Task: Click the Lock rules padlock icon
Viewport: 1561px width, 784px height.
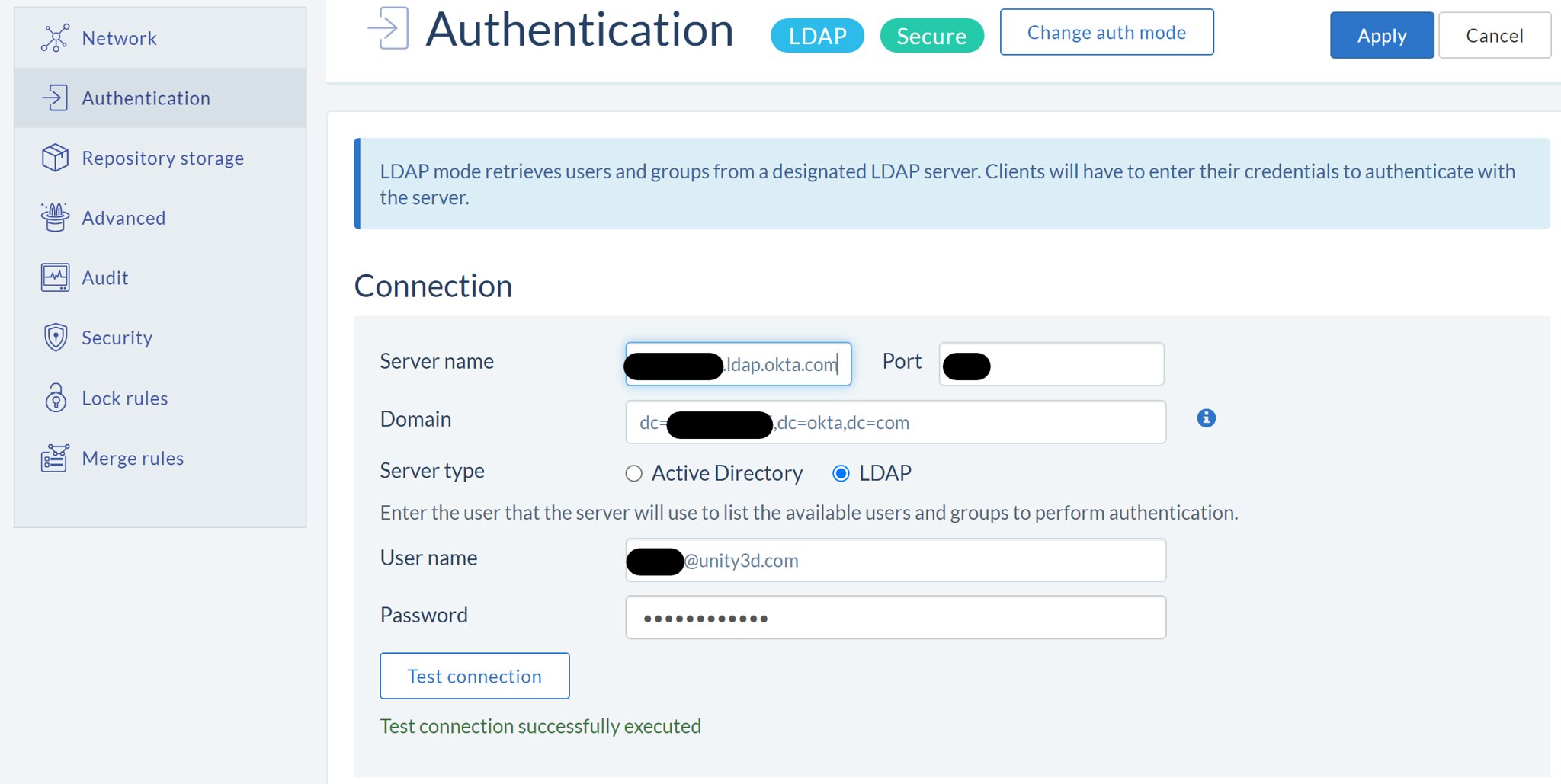Action: tap(55, 398)
